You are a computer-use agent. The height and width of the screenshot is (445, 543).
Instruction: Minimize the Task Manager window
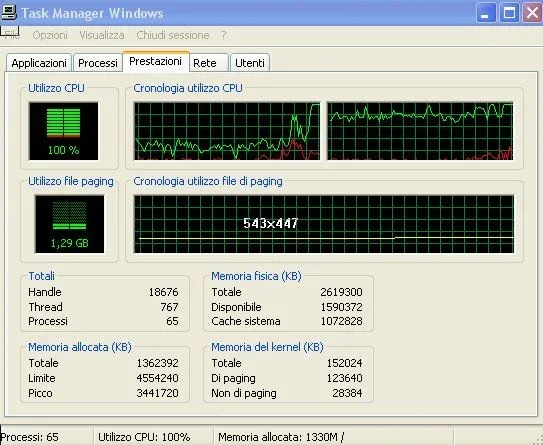pos(486,13)
